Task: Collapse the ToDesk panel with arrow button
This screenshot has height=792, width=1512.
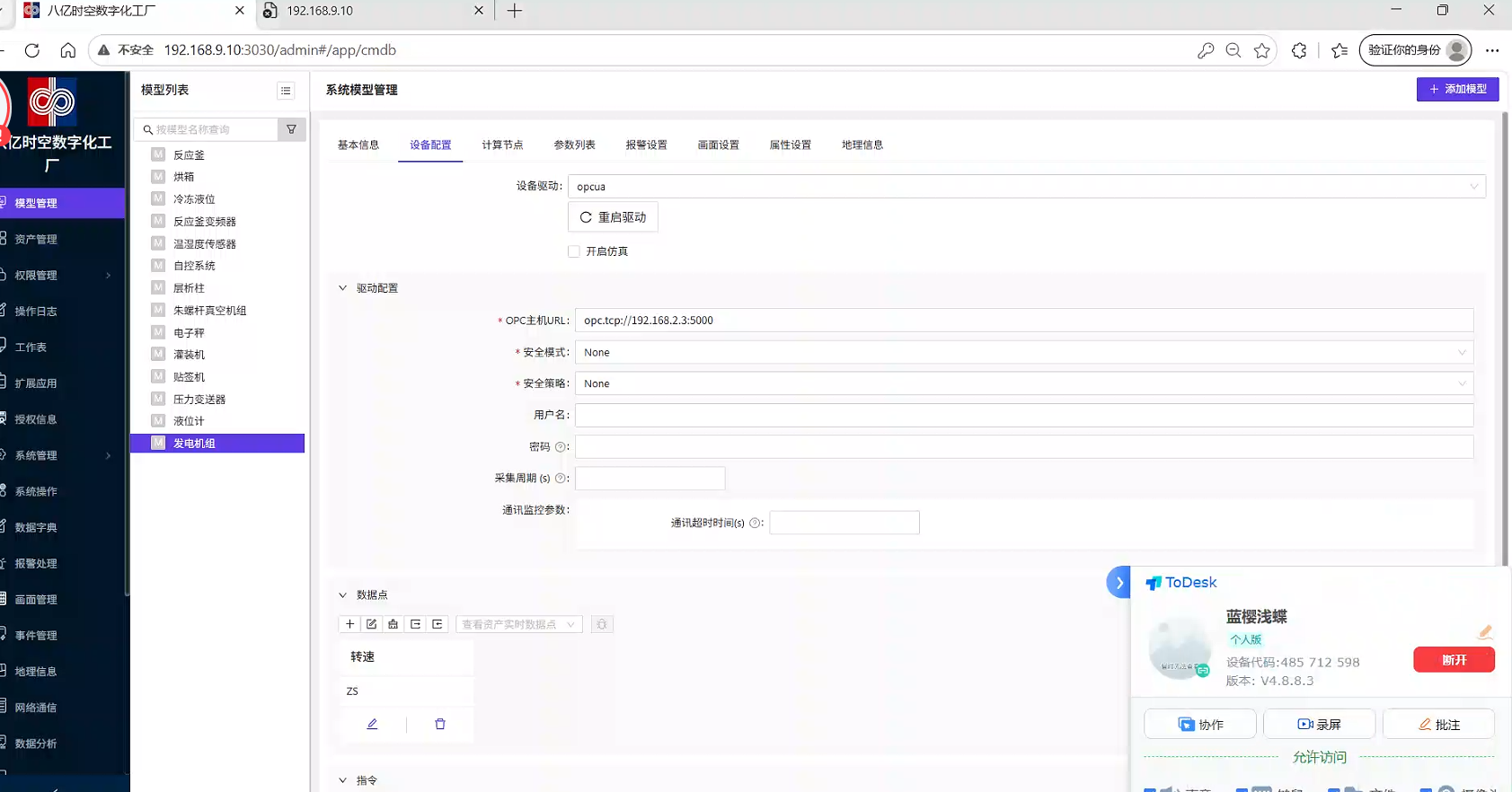Action: [x=1119, y=582]
